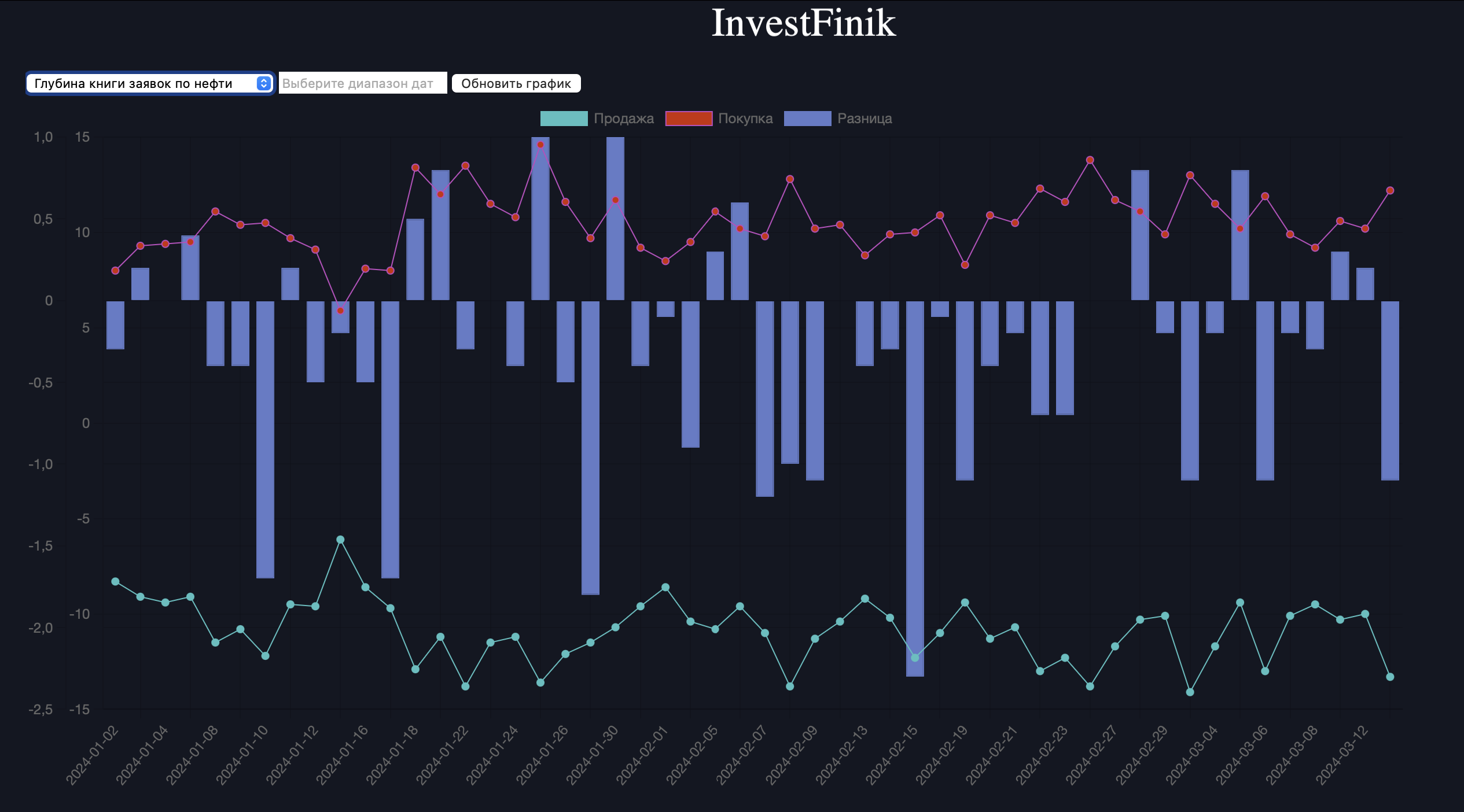The width and height of the screenshot is (1464, 812).
Task: Toggle the red Покупка legend swatch
Action: click(689, 119)
